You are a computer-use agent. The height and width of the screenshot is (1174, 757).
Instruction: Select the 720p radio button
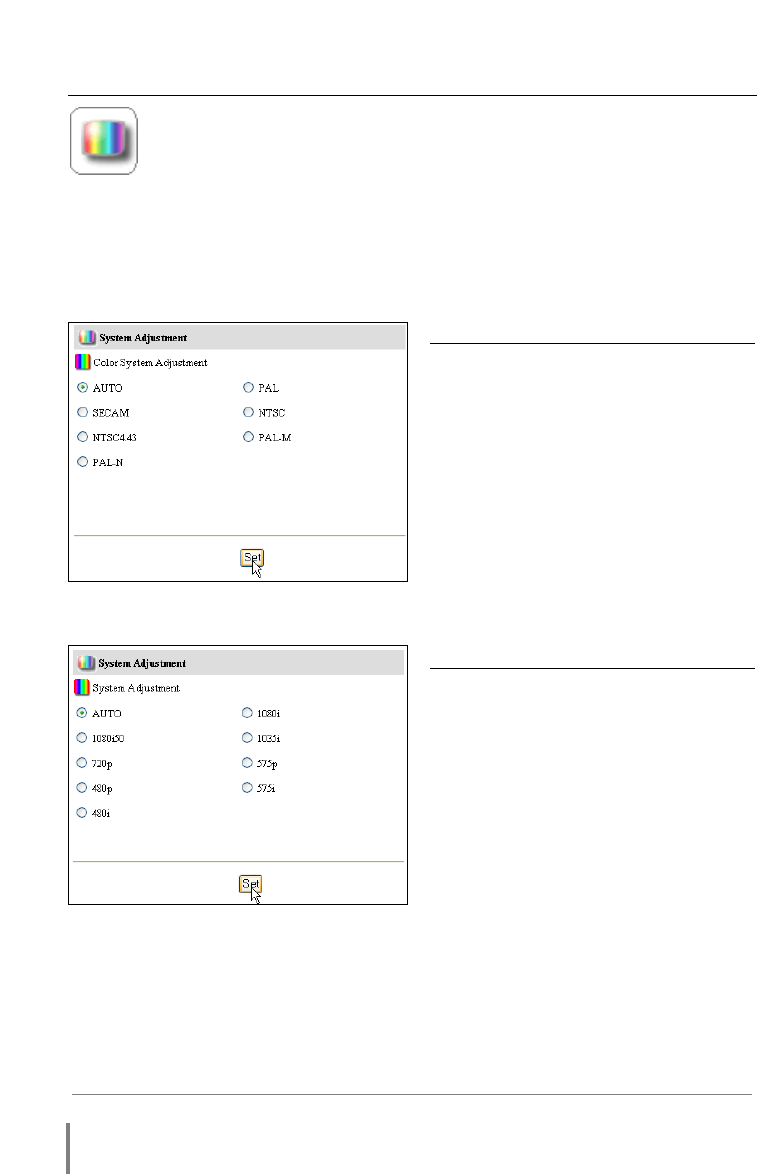pos(82,763)
